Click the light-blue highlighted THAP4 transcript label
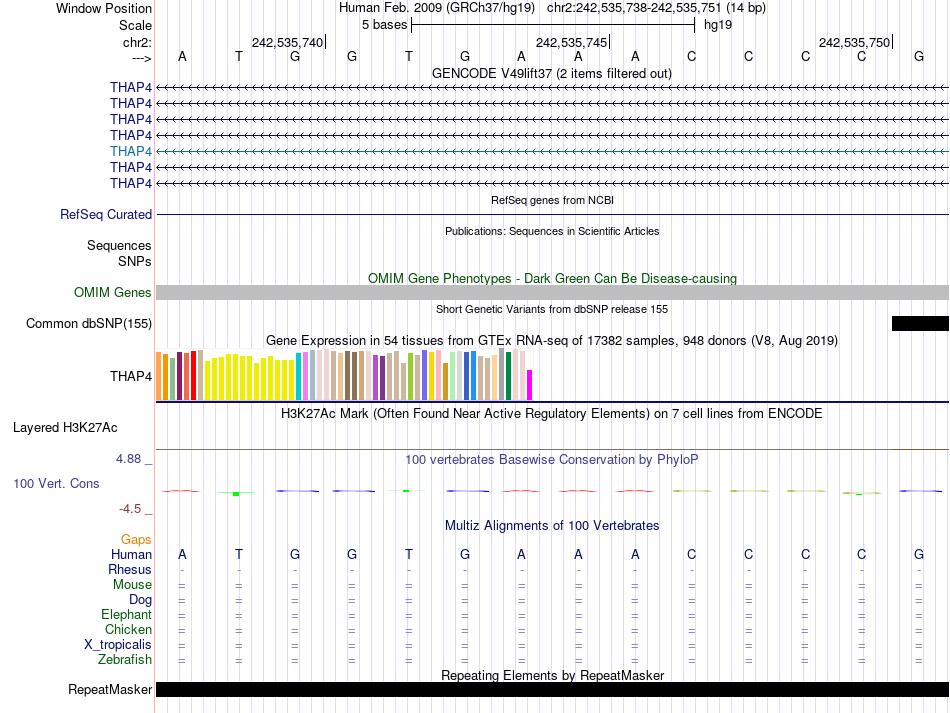The width and height of the screenshot is (950, 713). click(131, 151)
